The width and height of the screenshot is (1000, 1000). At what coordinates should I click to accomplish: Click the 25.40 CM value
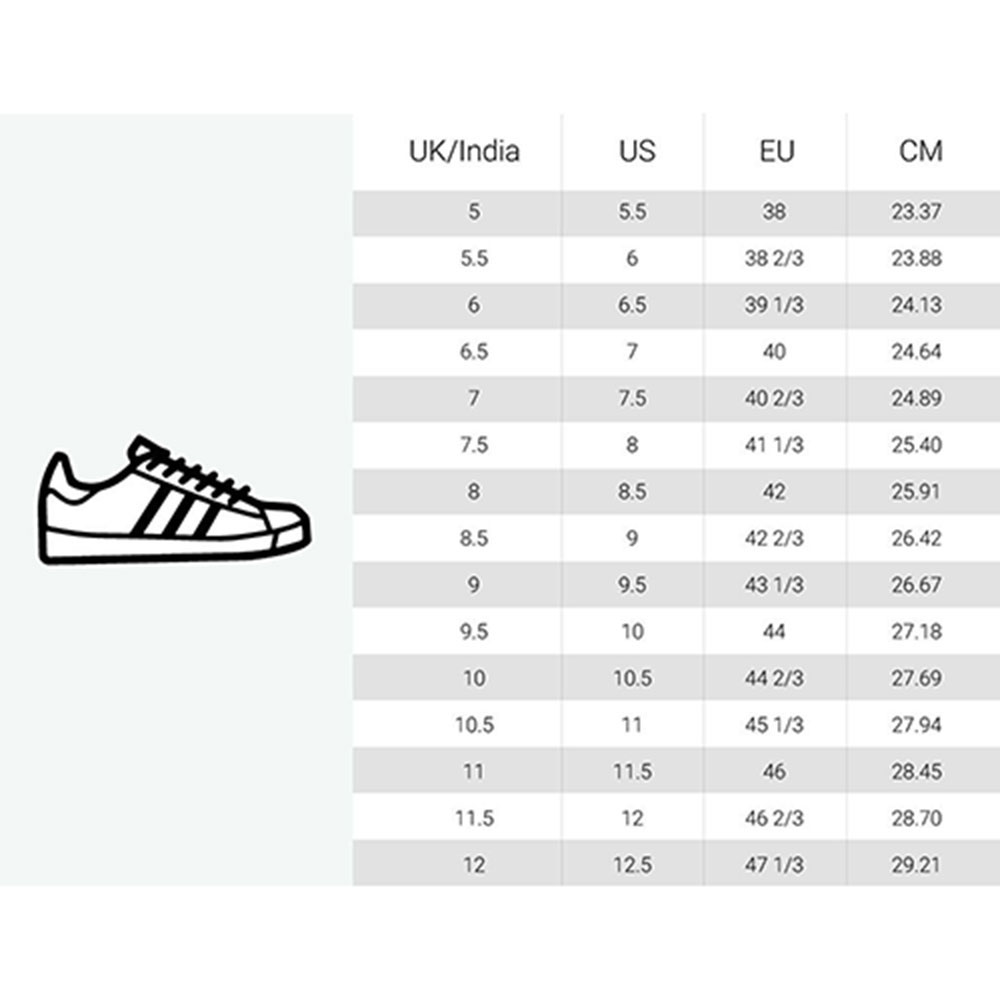(x=916, y=445)
